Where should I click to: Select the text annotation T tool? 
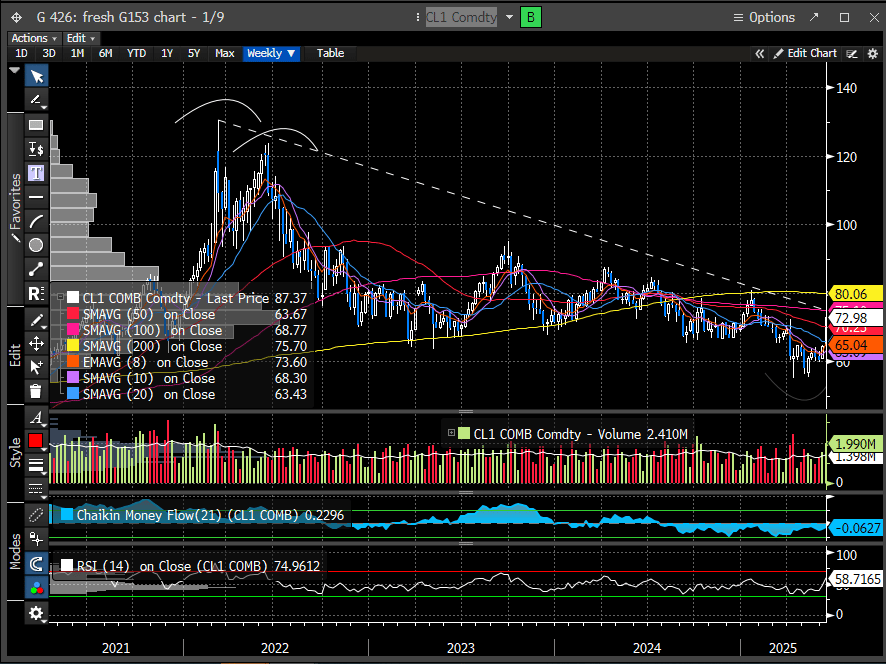[x=36, y=173]
